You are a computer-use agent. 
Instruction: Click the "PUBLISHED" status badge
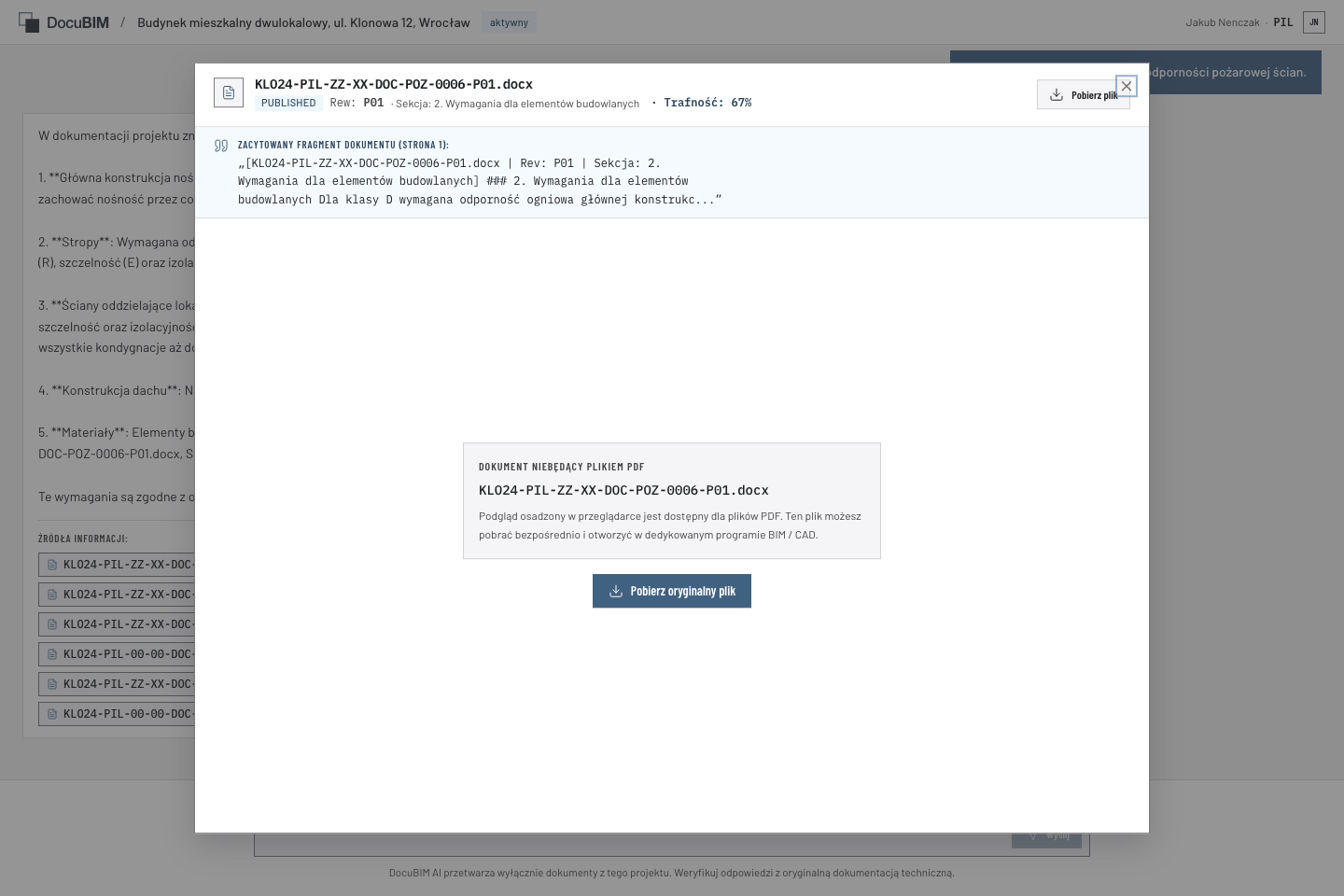(288, 103)
